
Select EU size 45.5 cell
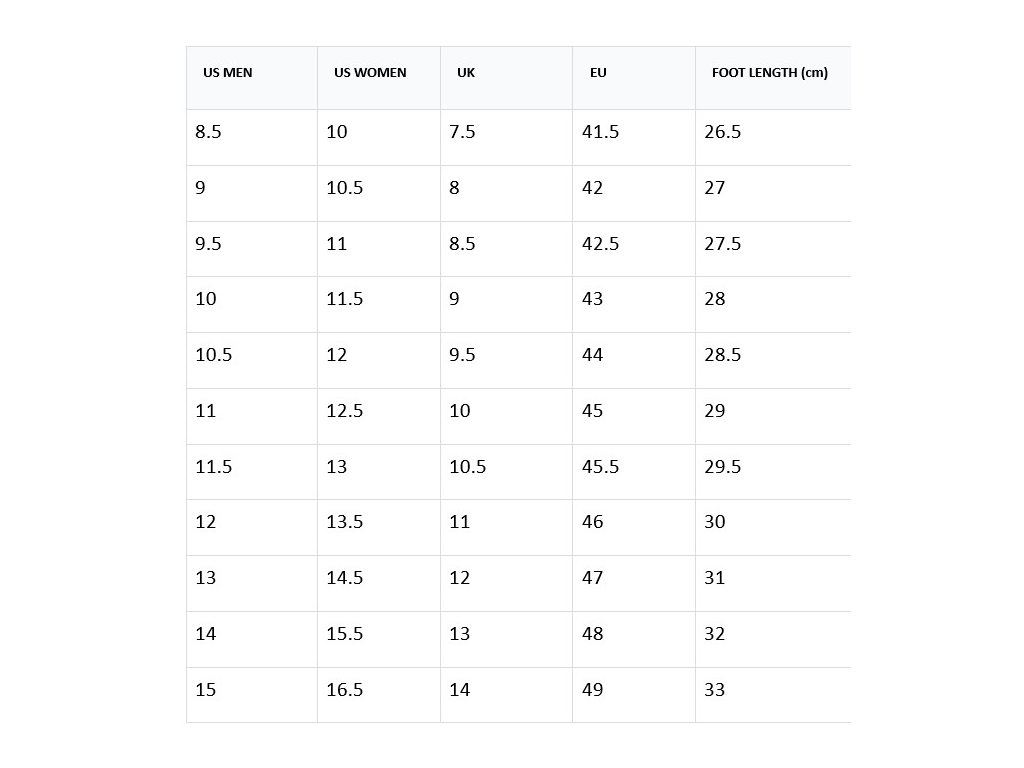(601, 467)
